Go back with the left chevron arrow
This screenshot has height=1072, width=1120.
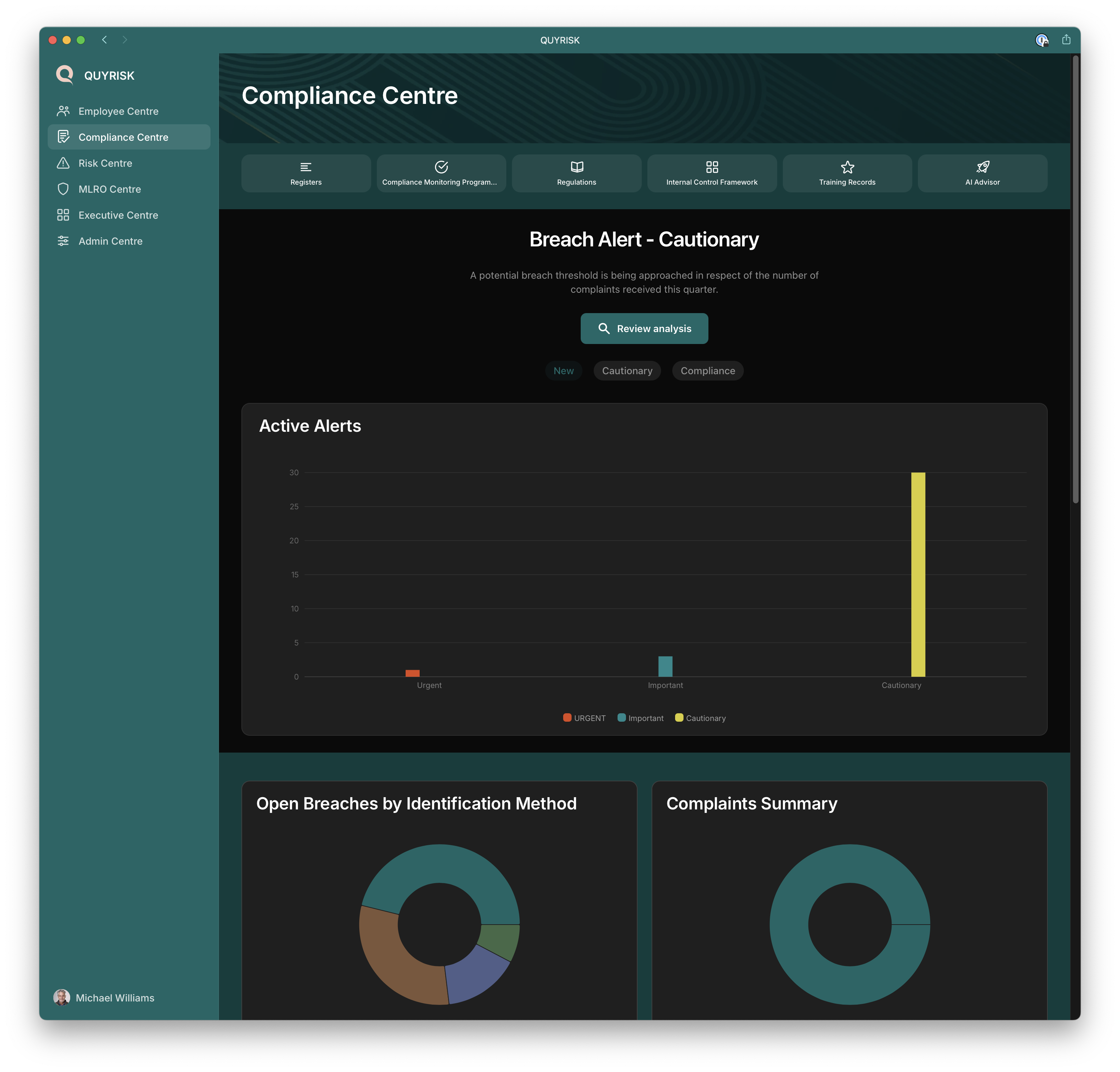pos(105,39)
